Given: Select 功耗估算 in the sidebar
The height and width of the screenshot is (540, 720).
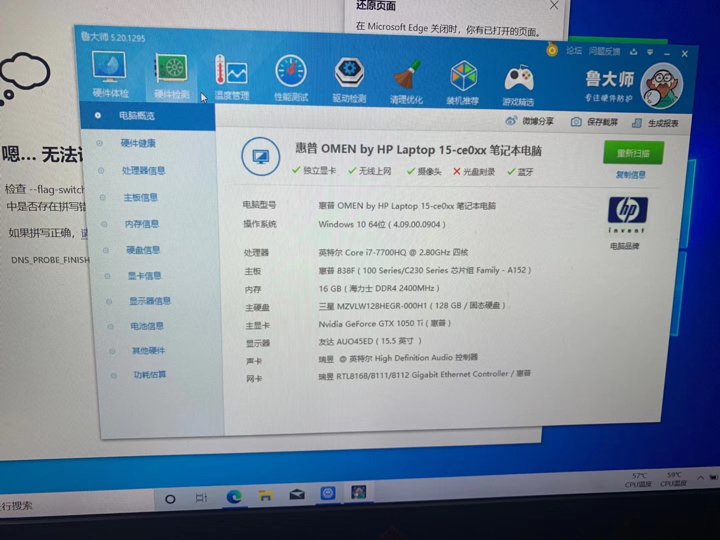Looking at the screenshot, I should tap(150, 375).
